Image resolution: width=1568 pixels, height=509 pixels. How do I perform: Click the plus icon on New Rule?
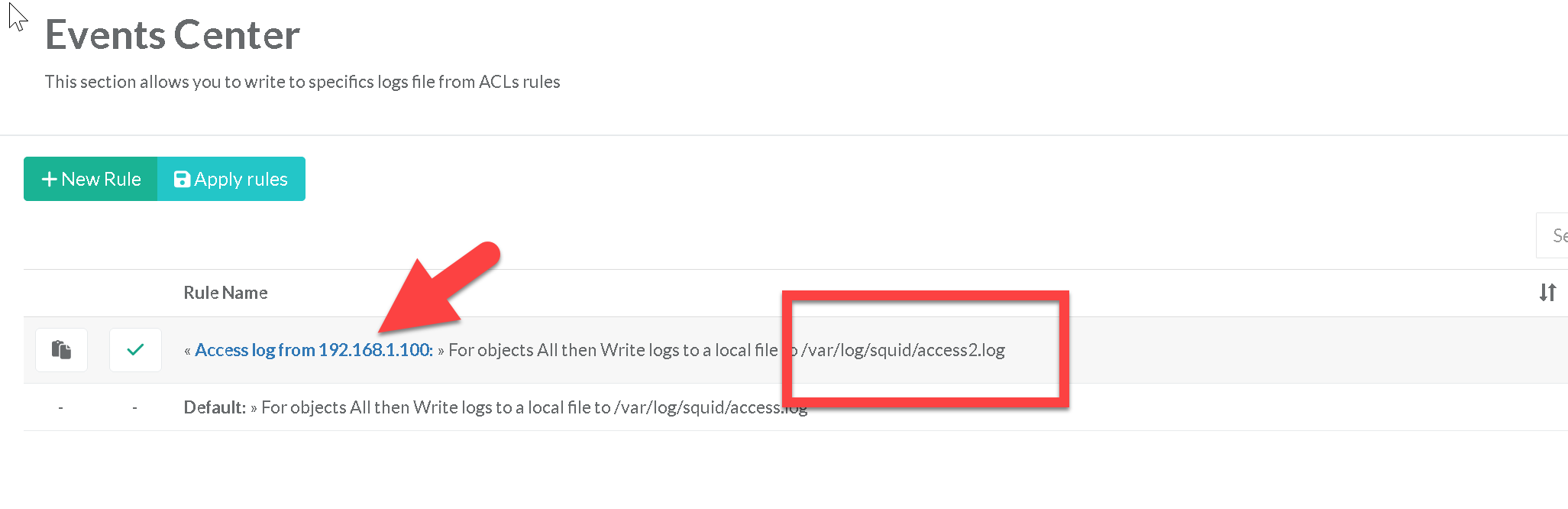(x=50, y=180)
